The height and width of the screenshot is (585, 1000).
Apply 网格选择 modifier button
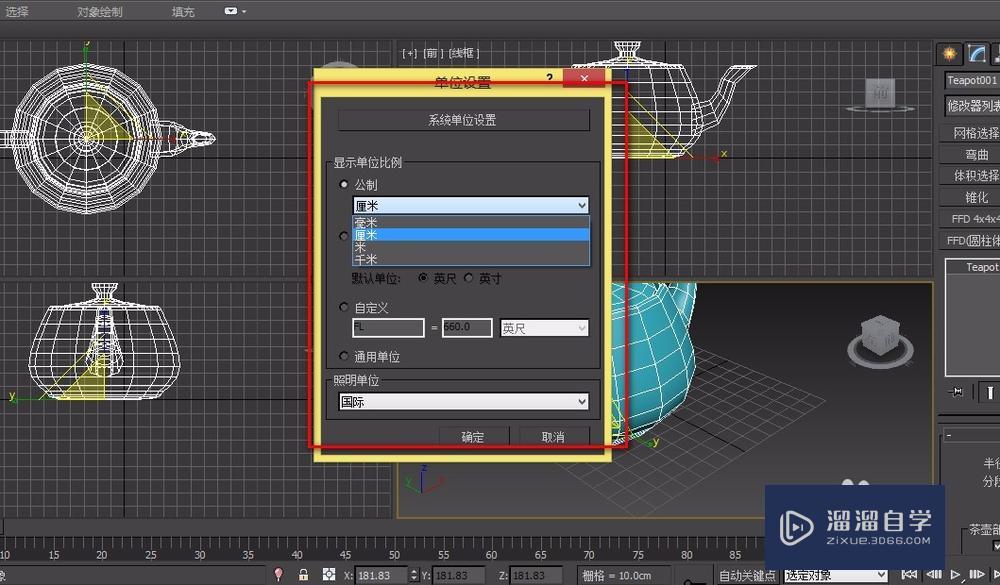(971, 133)
